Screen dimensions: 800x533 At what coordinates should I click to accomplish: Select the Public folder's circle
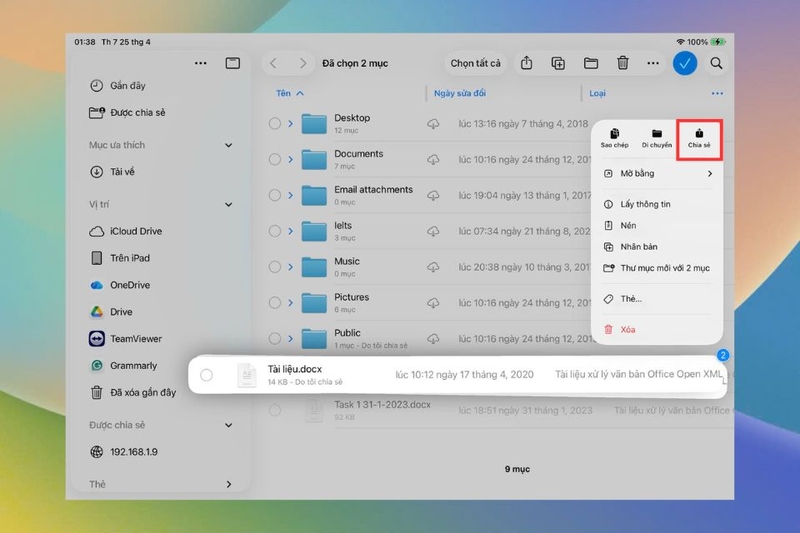[x=274, y=339]
